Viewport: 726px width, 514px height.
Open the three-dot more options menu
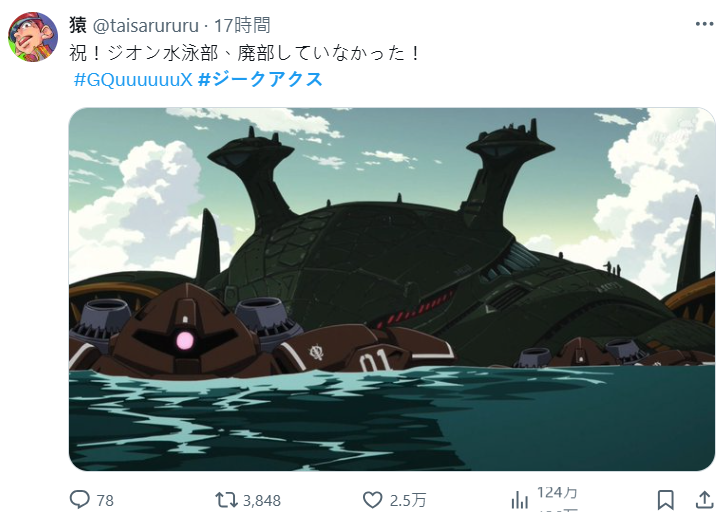pos(704,24)
